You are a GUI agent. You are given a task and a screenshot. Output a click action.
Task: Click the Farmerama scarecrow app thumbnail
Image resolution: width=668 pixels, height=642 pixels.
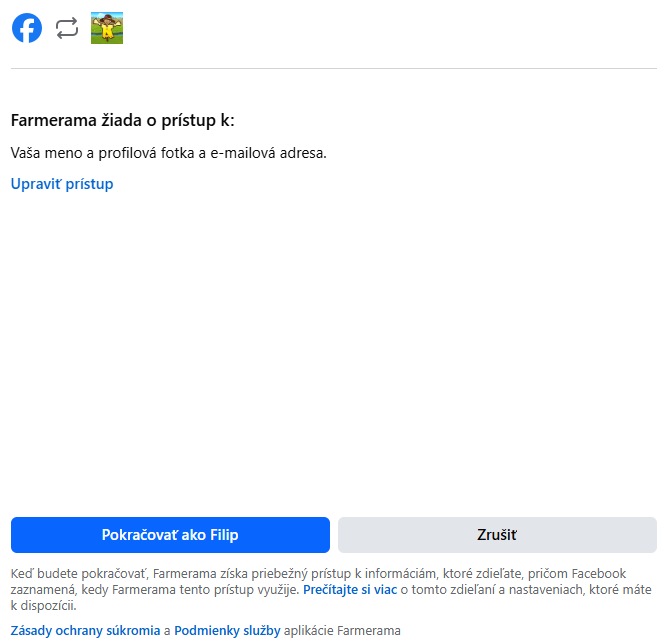pyautogui.click(x=107, y=28)
